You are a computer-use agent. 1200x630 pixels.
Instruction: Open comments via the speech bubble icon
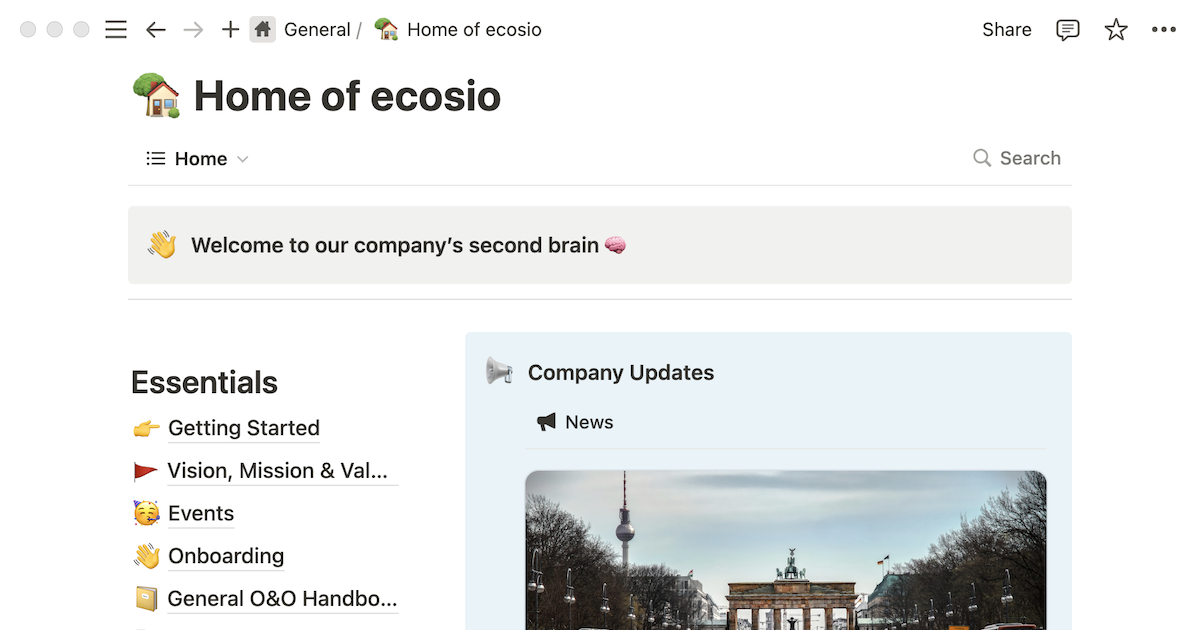point(1067,29)
